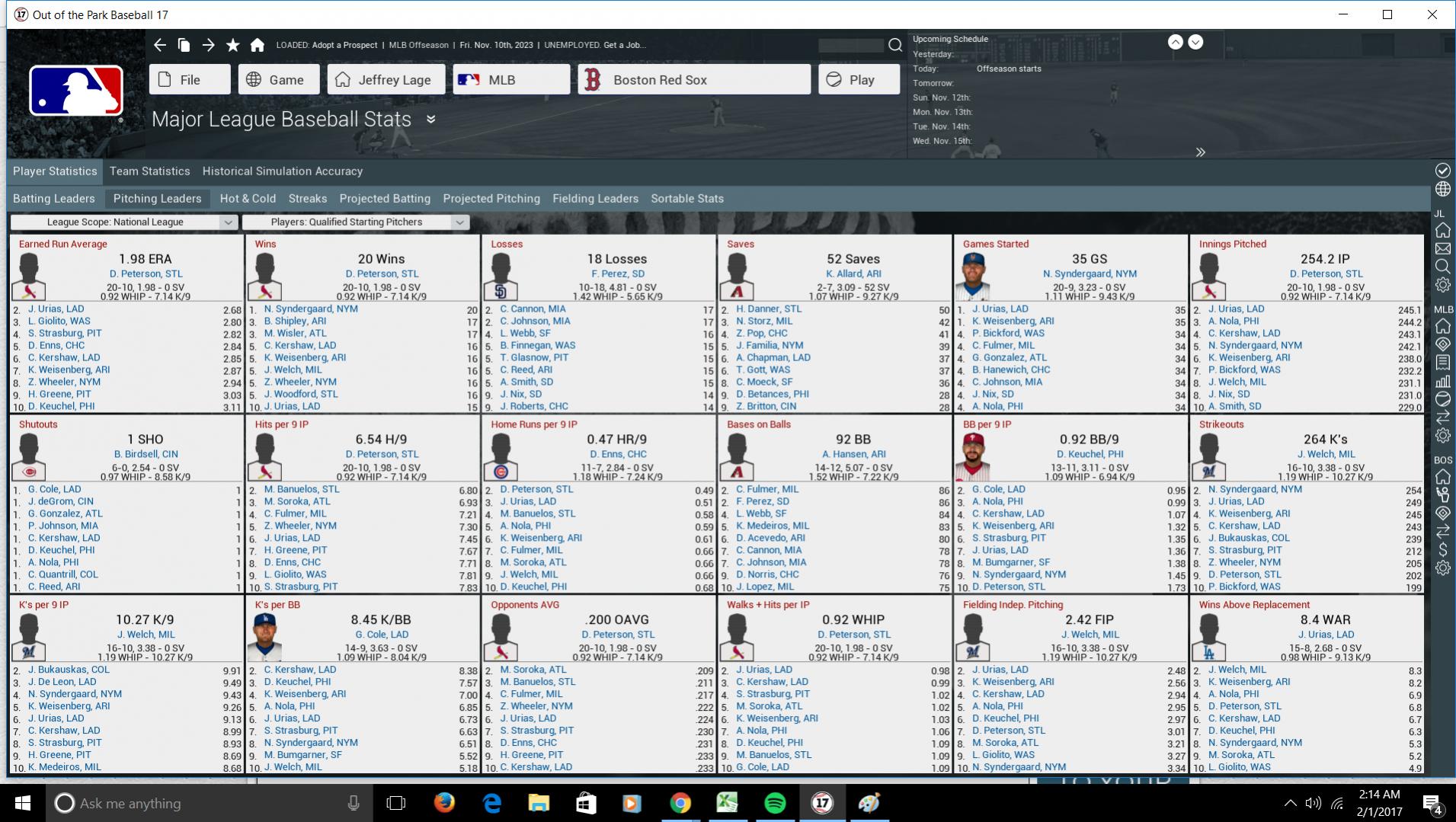Open the mail envelope icon under JL
The height and width of the screenshot is (822, 1456).
[1442, 248]
